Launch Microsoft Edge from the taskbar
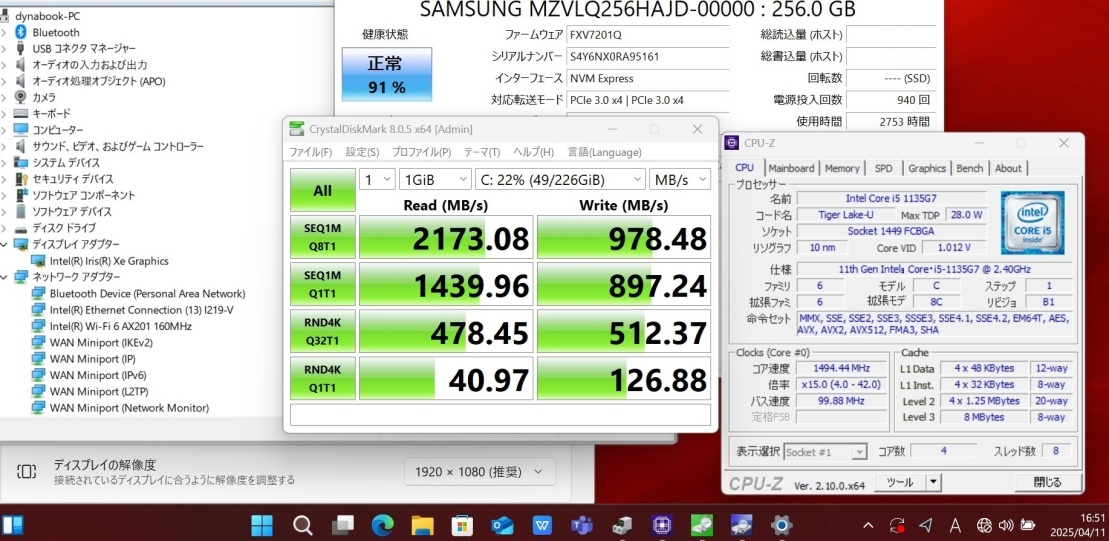1109x541 pixels. coord(383,525)
